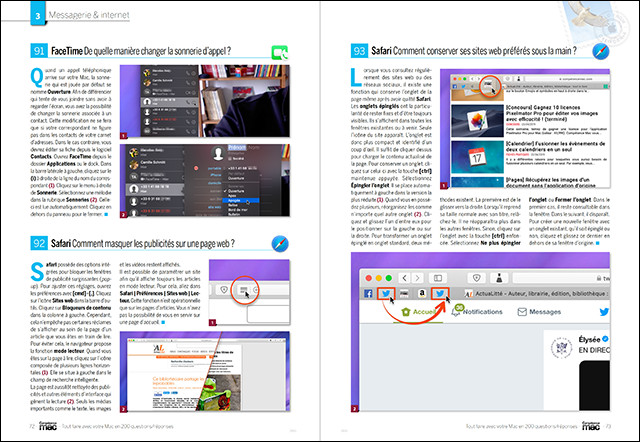Click Safari compass icon beside question 92
Image resolution: width=640 pixels, height=442 pixels.
coord(280,244)
